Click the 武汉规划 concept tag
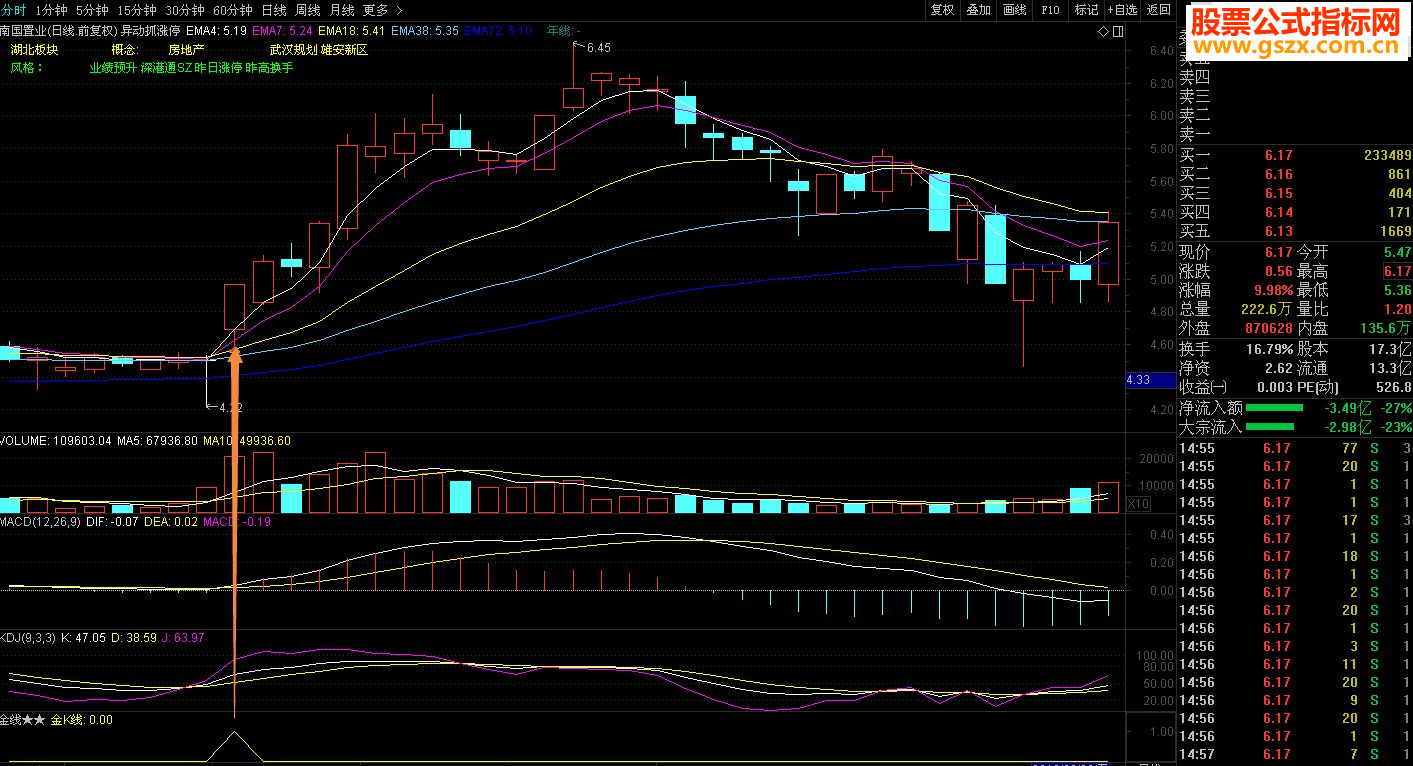 coord(294,50)
